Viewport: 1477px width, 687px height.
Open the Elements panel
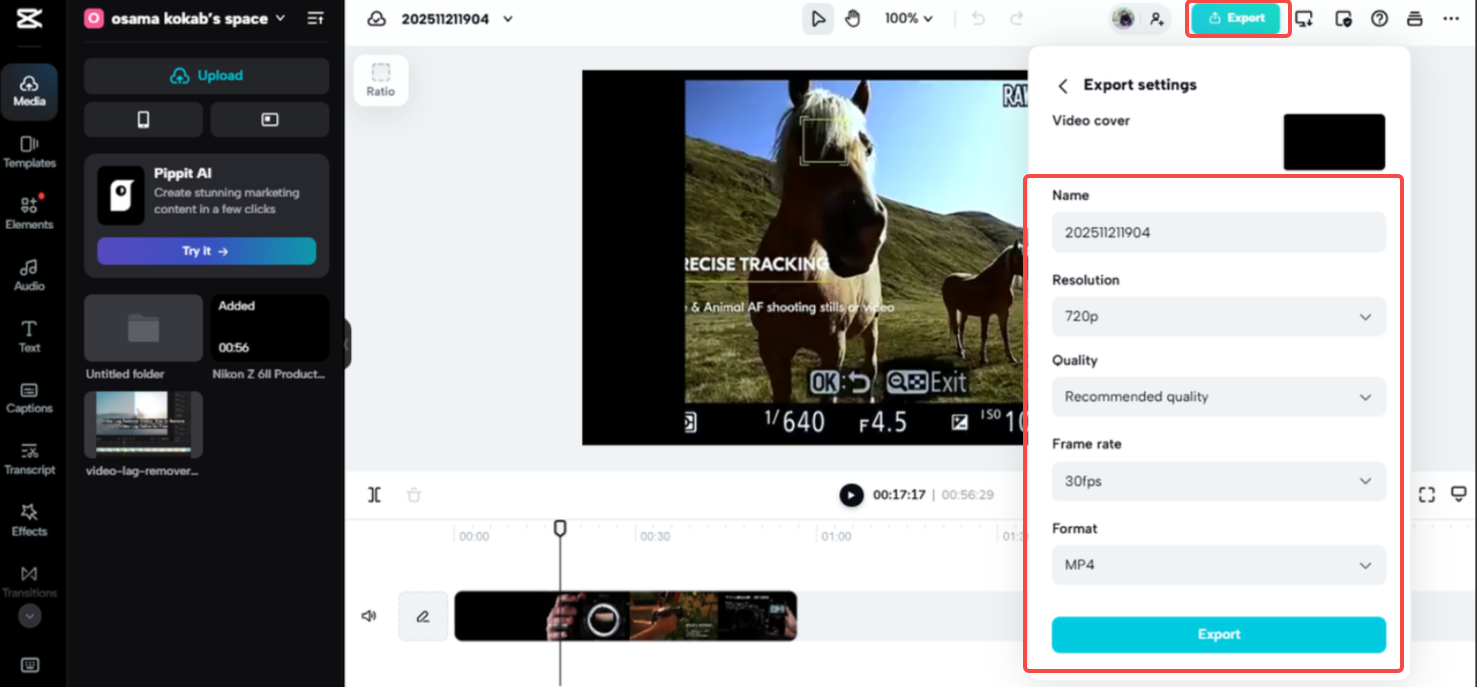coord(30,213)
